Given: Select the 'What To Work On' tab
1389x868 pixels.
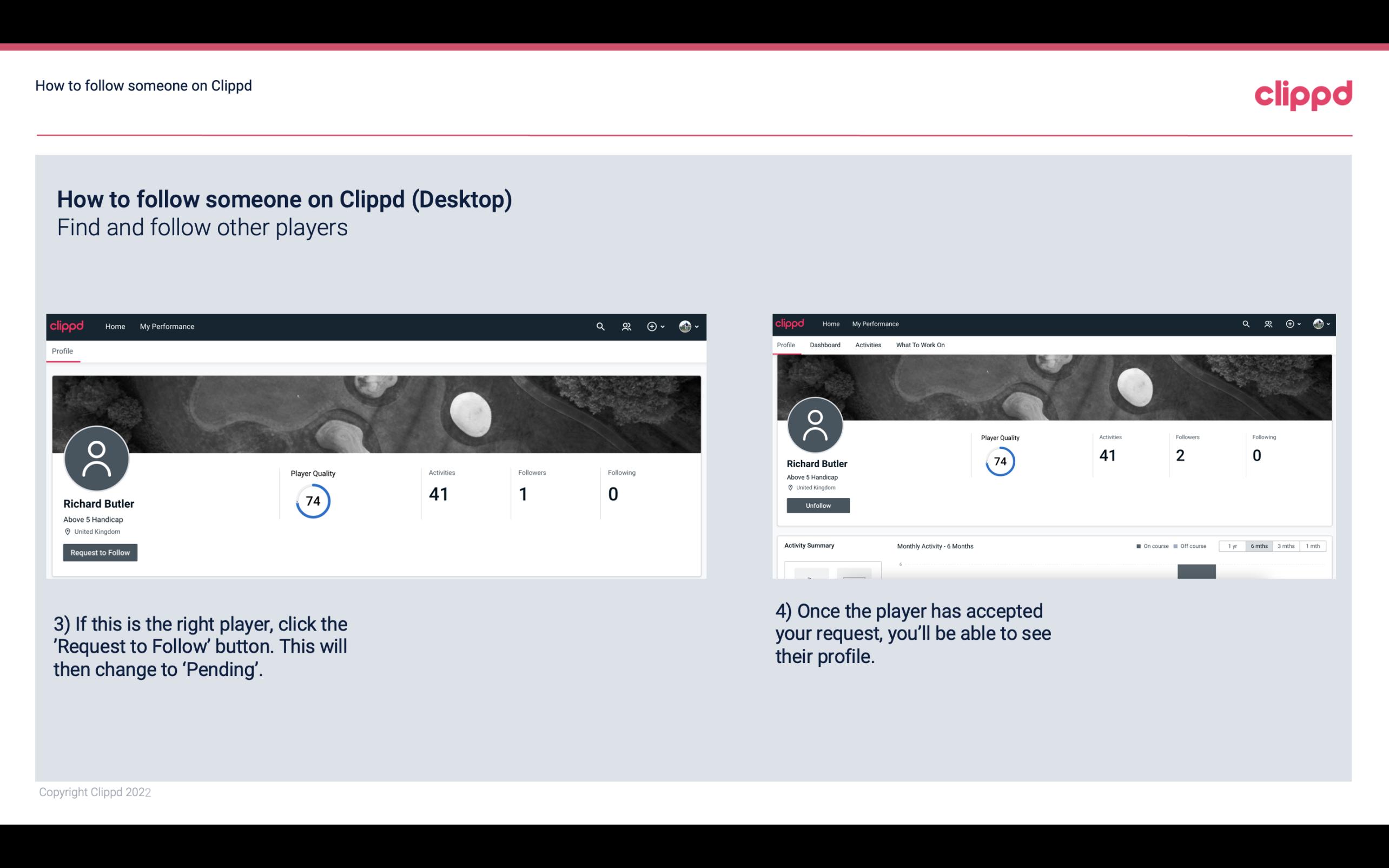Looking at the screenshot, I should (920, 345).
